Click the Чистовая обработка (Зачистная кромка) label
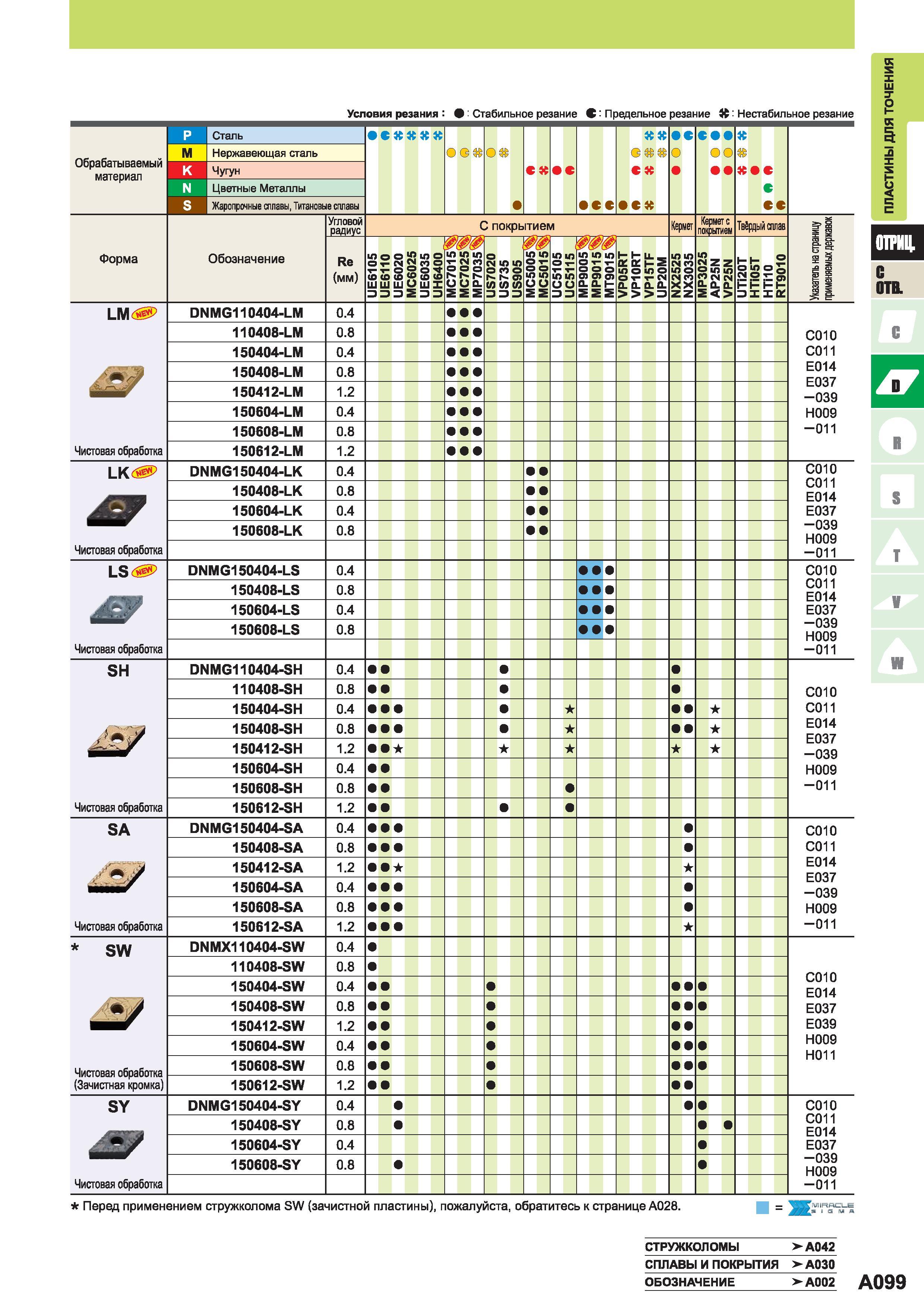This screenshot has height=1308, width=924. click(119, 1079)
